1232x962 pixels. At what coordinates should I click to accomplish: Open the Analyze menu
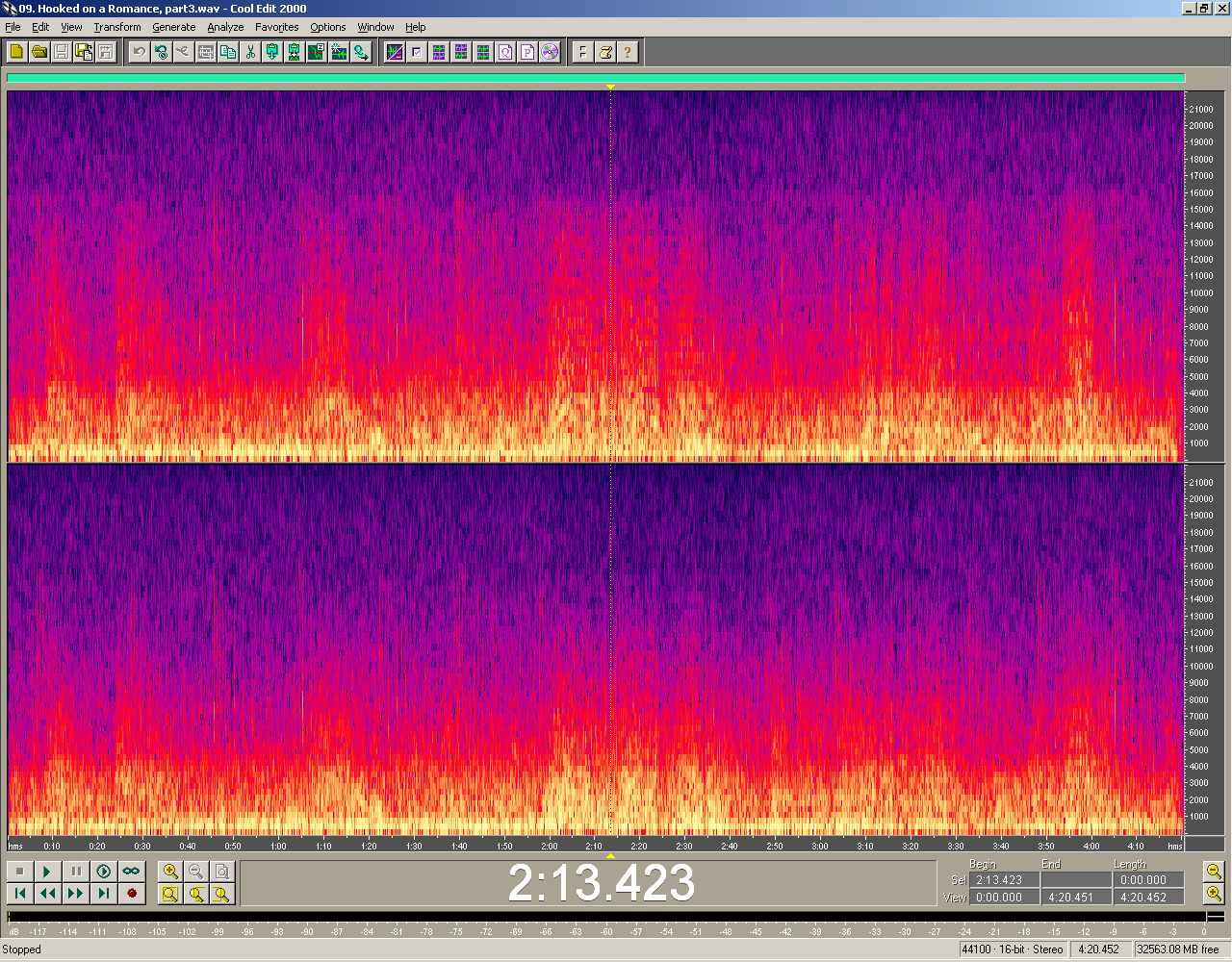(x=225, y=27)
